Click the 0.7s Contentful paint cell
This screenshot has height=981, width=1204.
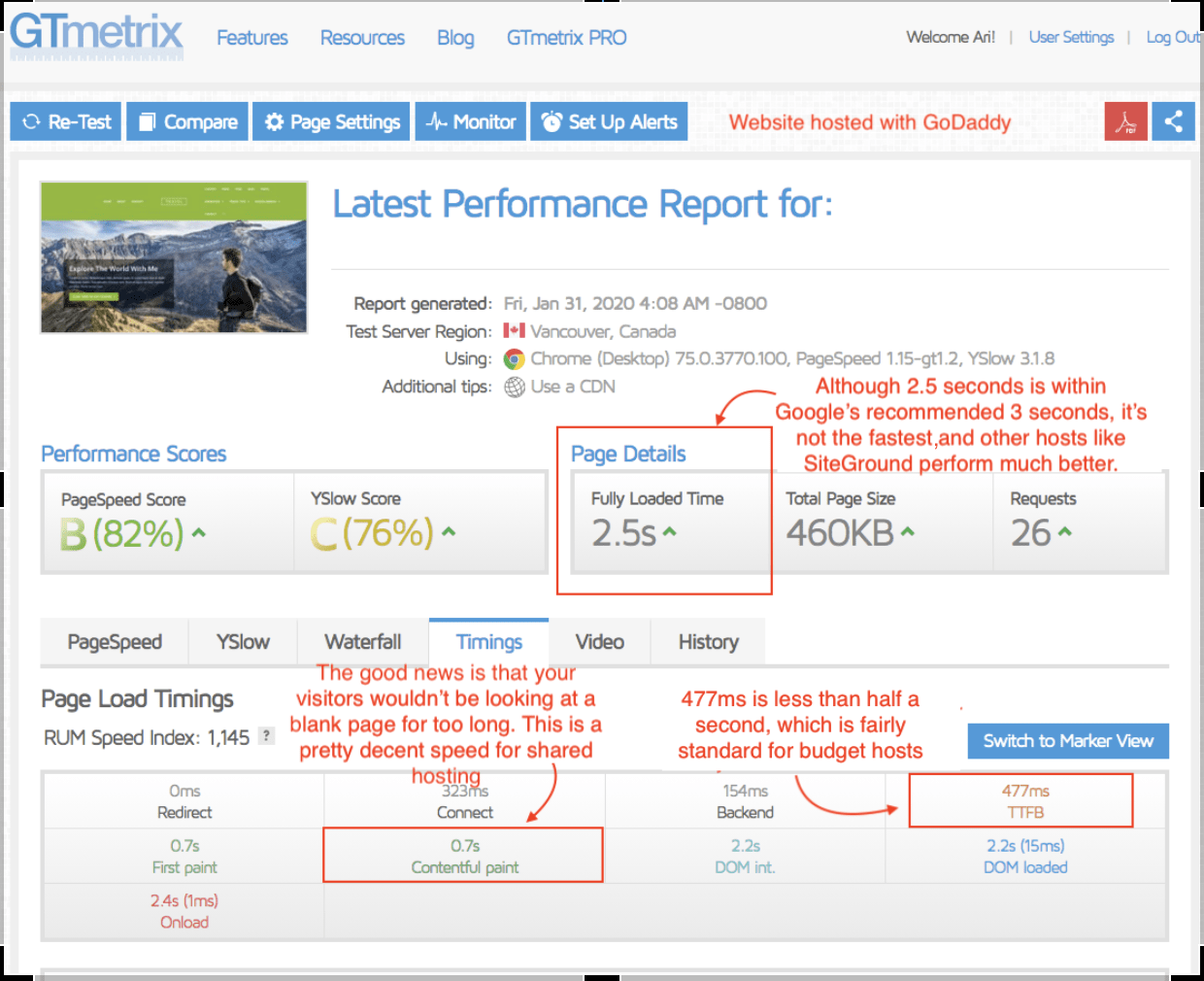point(464,857)
